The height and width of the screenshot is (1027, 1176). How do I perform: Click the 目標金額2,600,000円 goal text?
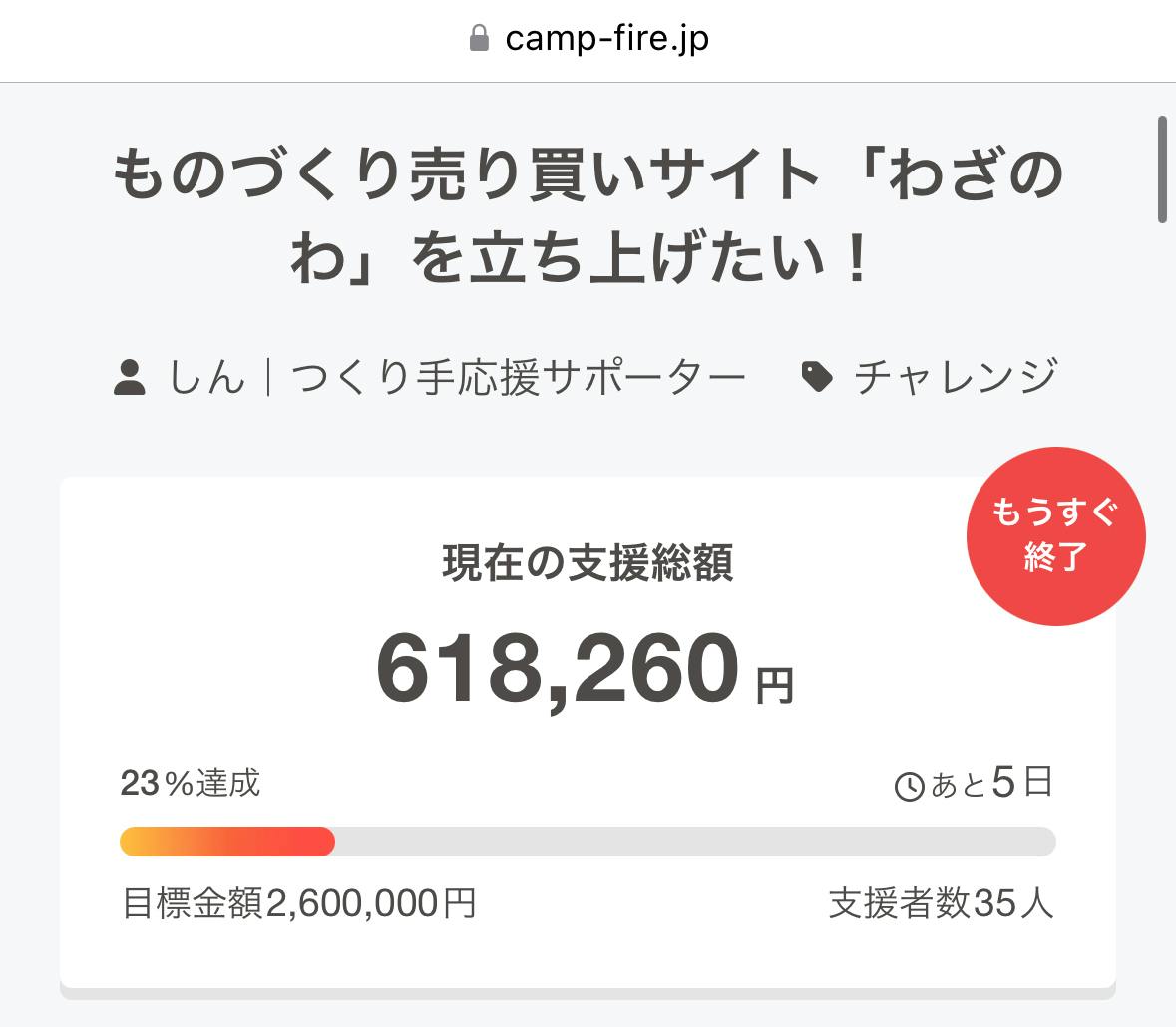coord(298,904)
